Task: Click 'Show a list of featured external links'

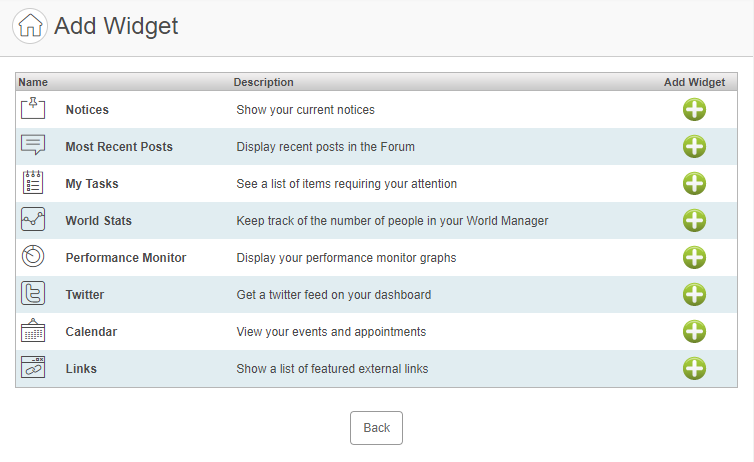Action: [332, 369]
